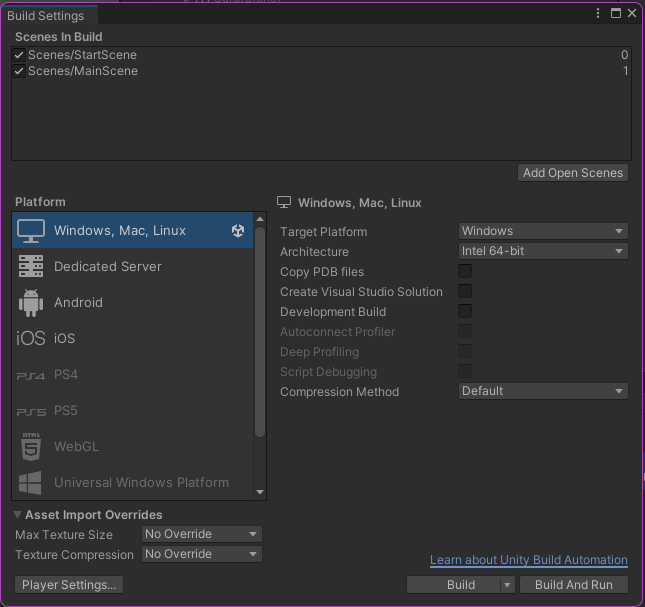Select the Scenes/StartScene row text
Viewport: 645px width, 607px height.
(82, 55)
